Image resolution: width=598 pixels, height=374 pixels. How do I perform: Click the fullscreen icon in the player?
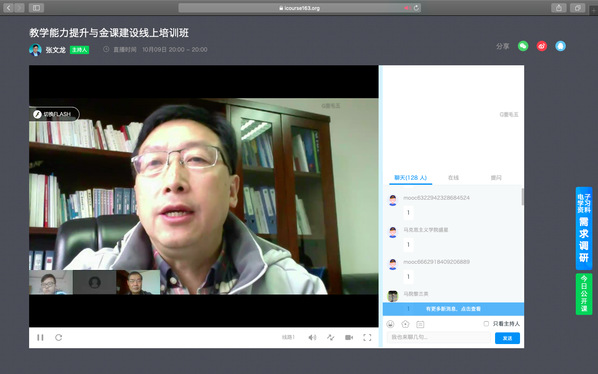coord(367,337)
